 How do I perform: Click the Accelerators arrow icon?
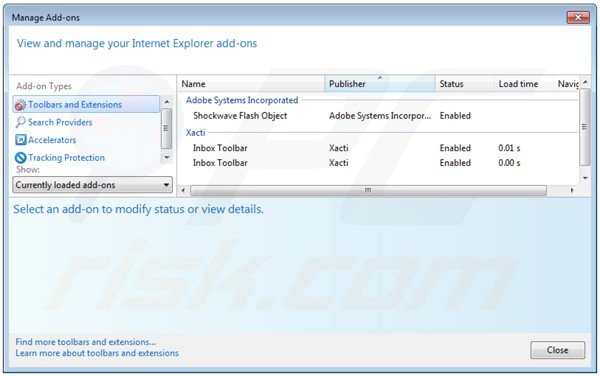[x=21, y=140]
